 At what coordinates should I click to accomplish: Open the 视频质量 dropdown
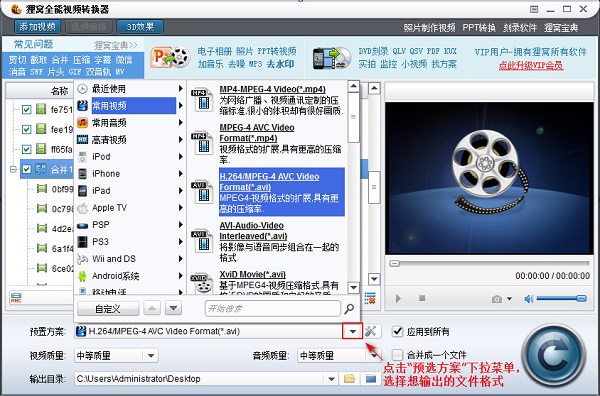(116, 356)
